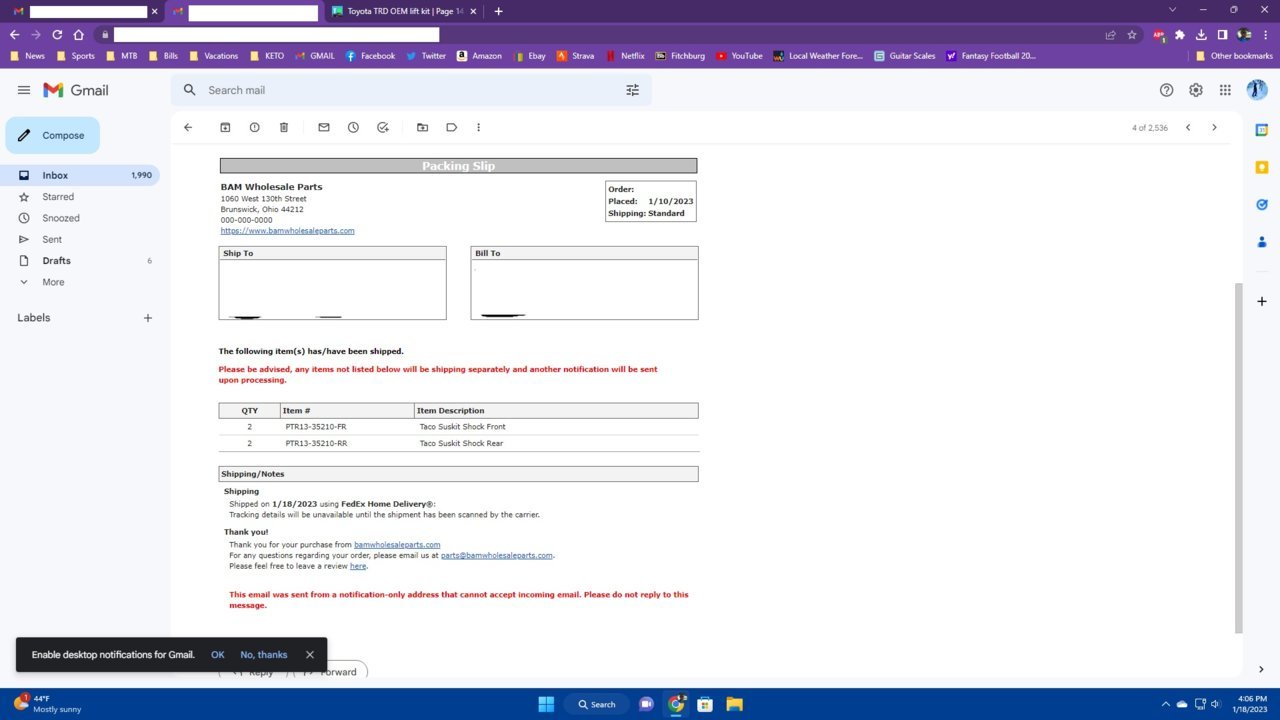Viewport: 1280px width, 720px height.
Task: Show search options slider icon
Action: click(x=632, y=90)
